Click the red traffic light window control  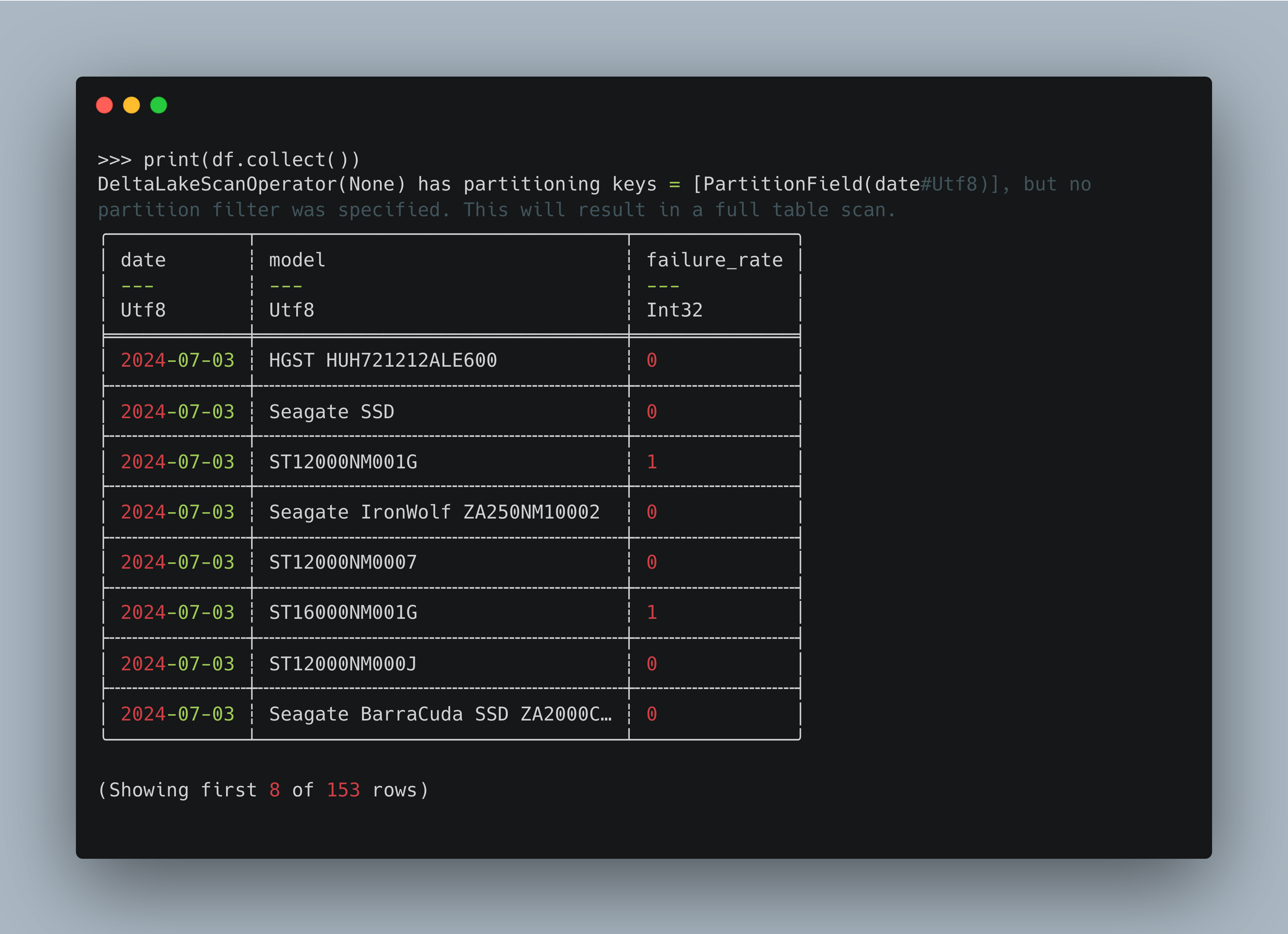point(104,104)
